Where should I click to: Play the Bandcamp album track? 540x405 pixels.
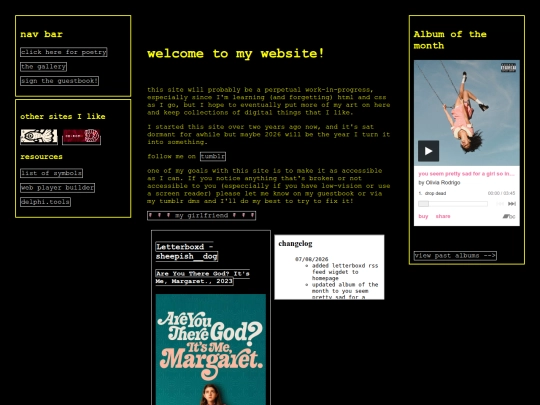[x=428, y=151]
